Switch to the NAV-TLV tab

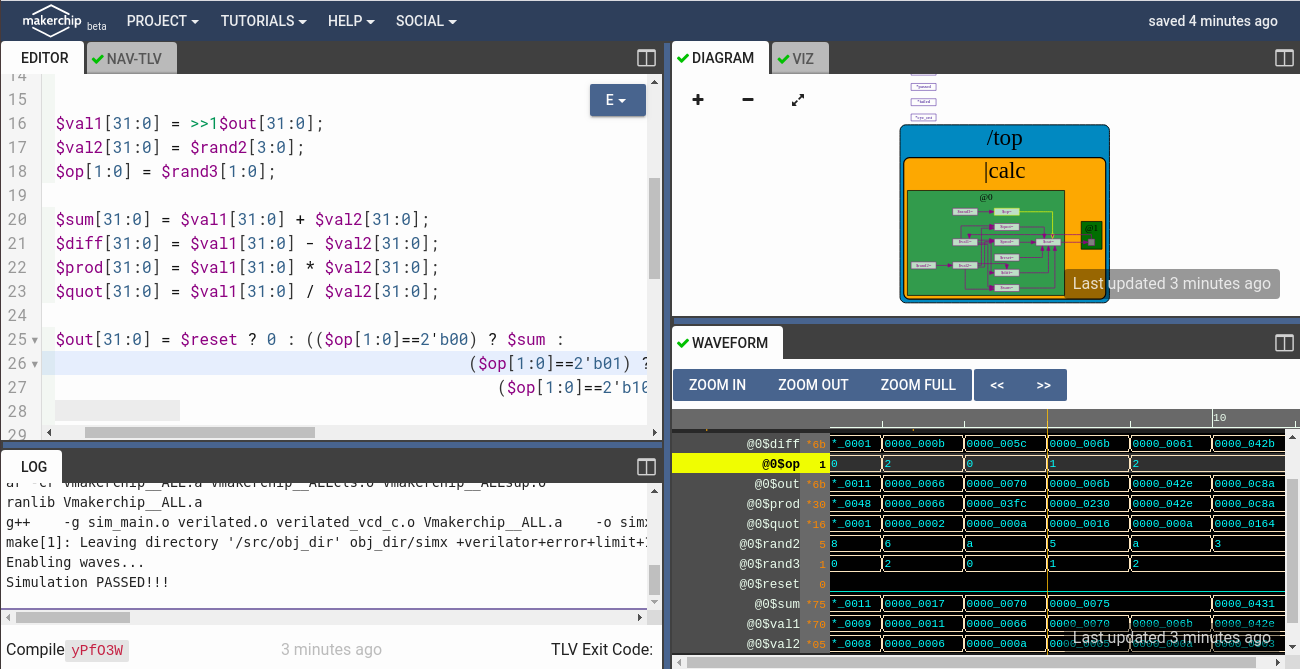131,59
